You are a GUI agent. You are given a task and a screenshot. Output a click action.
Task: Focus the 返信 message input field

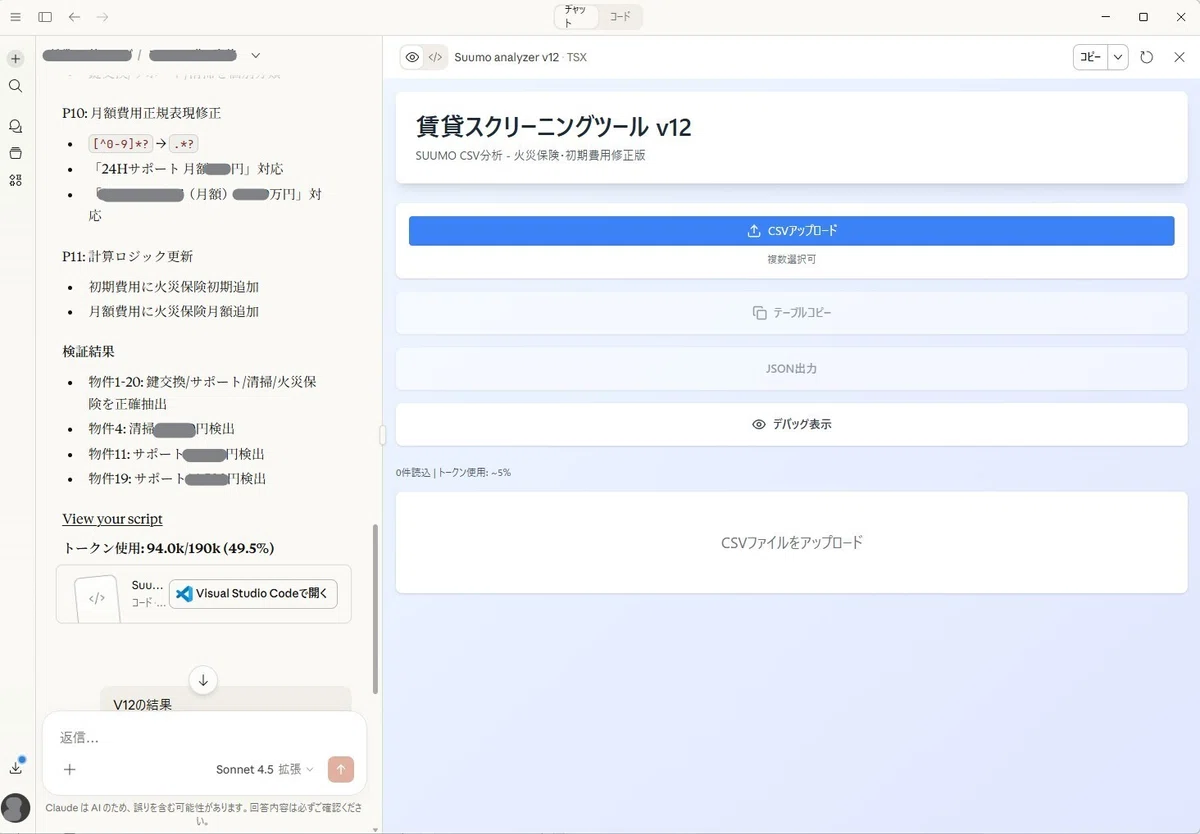pos(204,737)
